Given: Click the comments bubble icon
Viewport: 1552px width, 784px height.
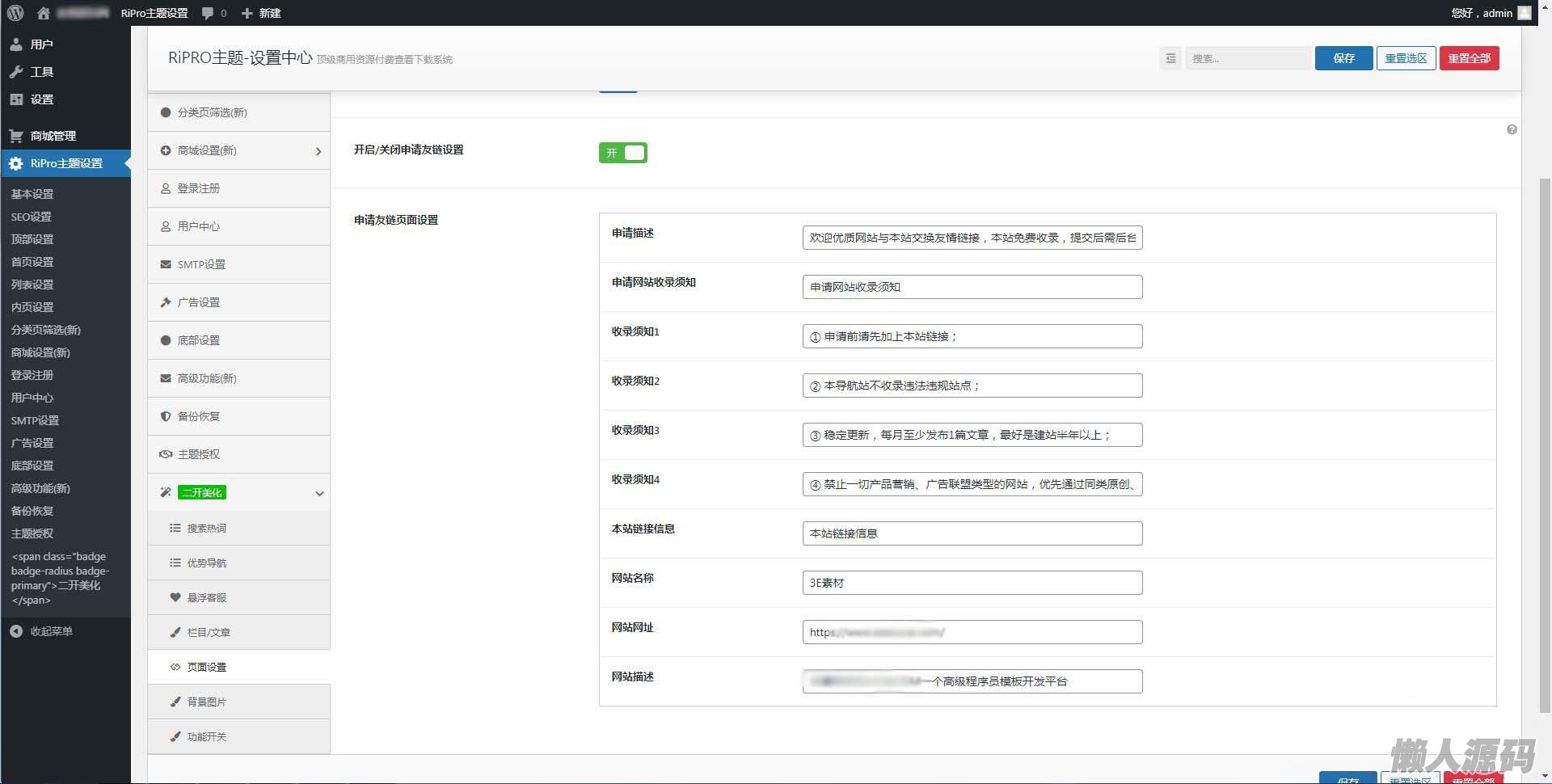Looking at the screenshot, I should click(x=209, y=13).
